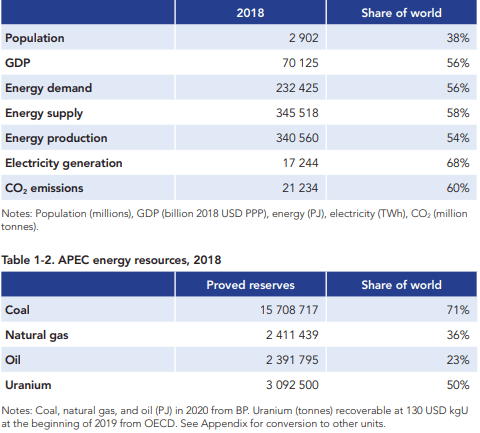Select the GDP value 70 125

pyautogui.click(x=300, y=63)
